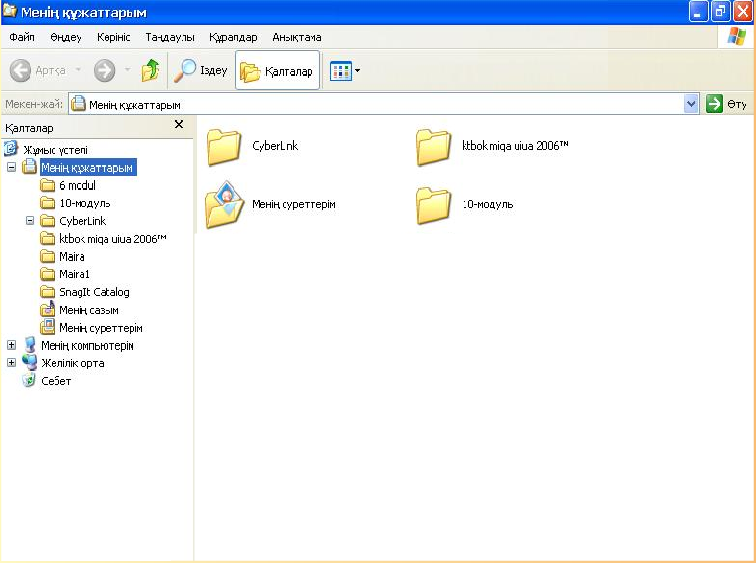Click CyberLink label in main pane
Viewport: 756px width, 563px height.
(275, 146)
